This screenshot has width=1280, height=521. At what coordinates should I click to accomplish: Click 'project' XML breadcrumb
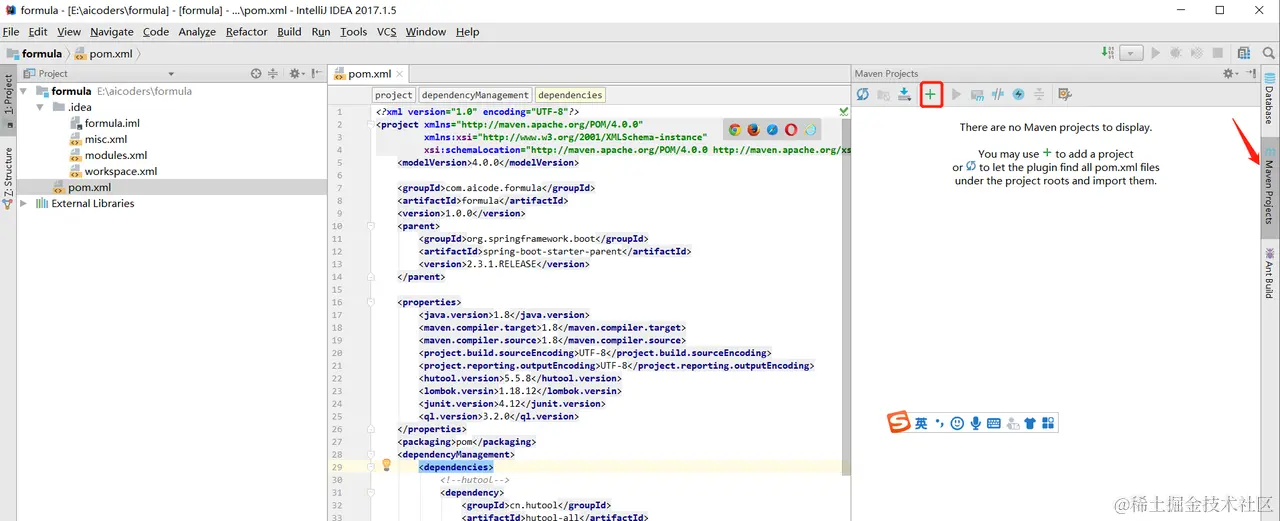394,95
